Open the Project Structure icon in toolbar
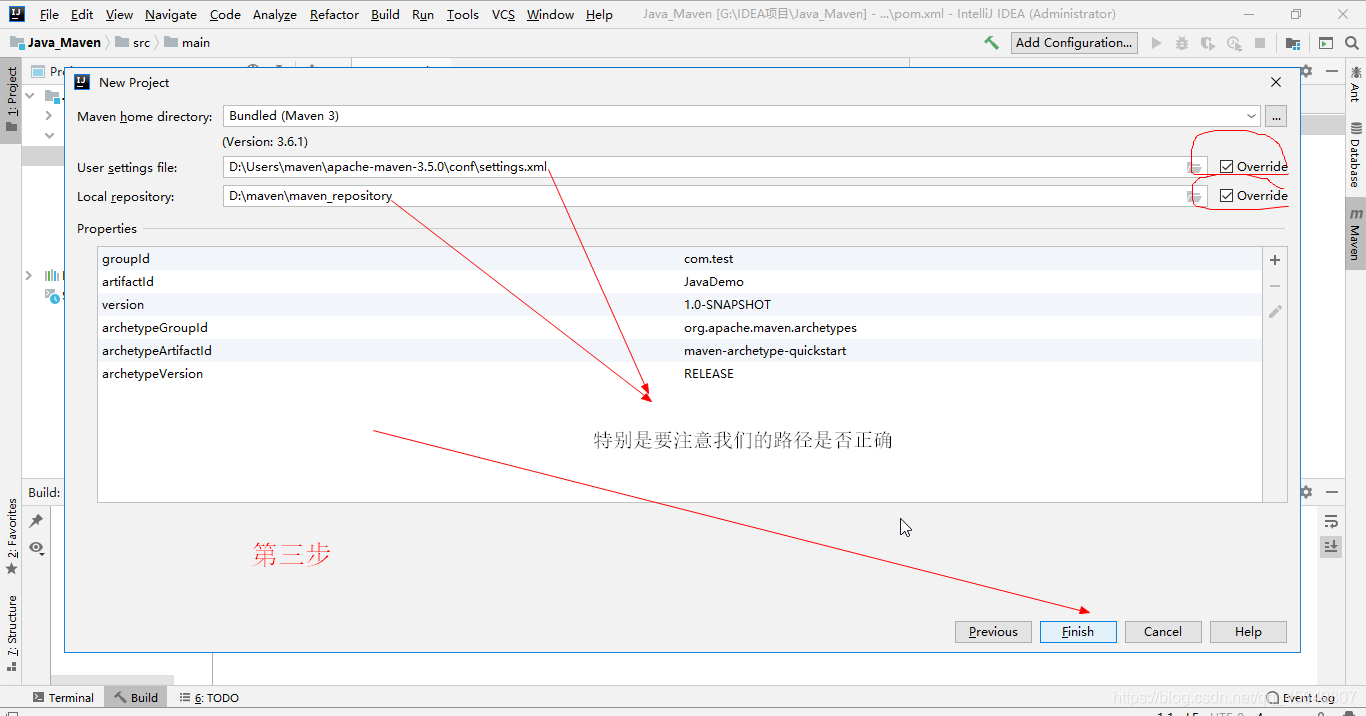1366x716 pixels. coord(1293,43)
